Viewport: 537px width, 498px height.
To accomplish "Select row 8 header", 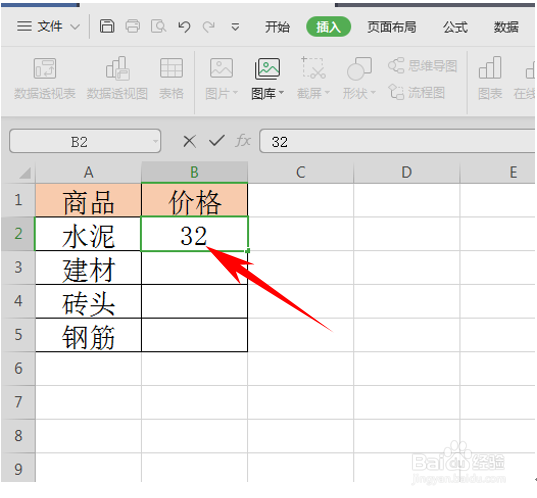I will tap(18, 436).
